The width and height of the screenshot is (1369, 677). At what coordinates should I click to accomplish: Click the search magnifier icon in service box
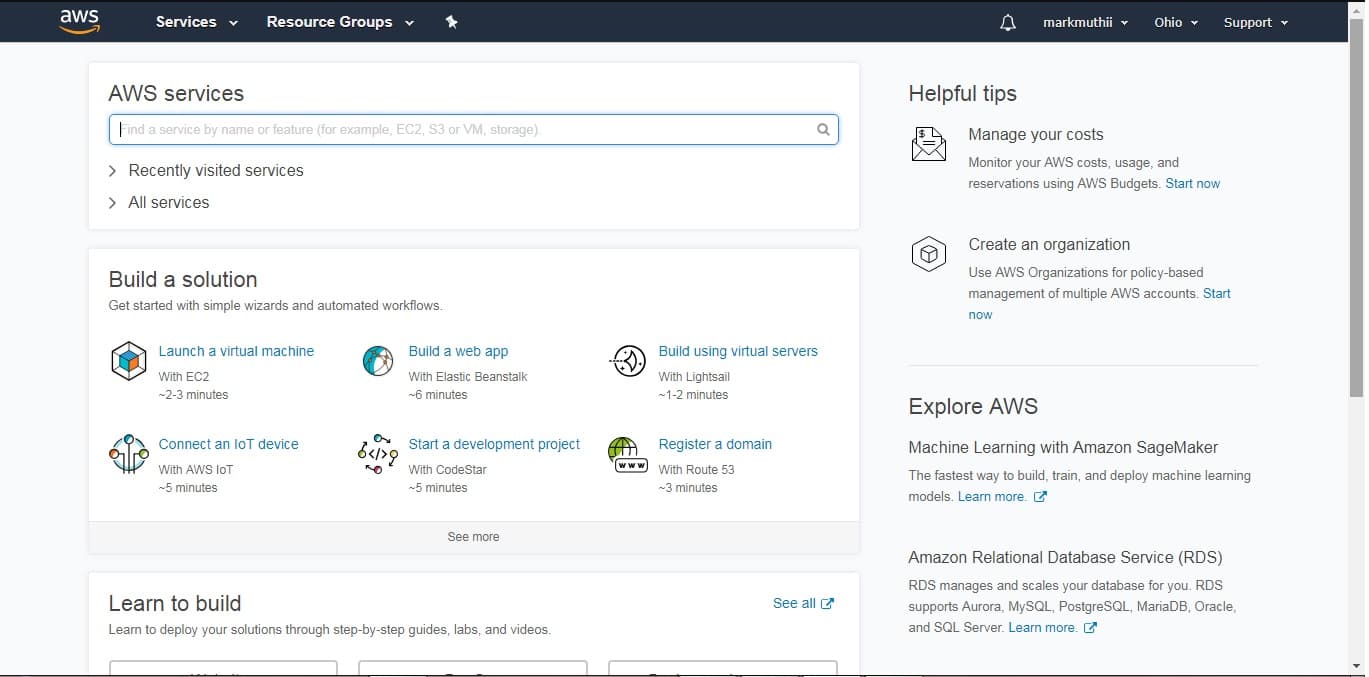[823, 129]
